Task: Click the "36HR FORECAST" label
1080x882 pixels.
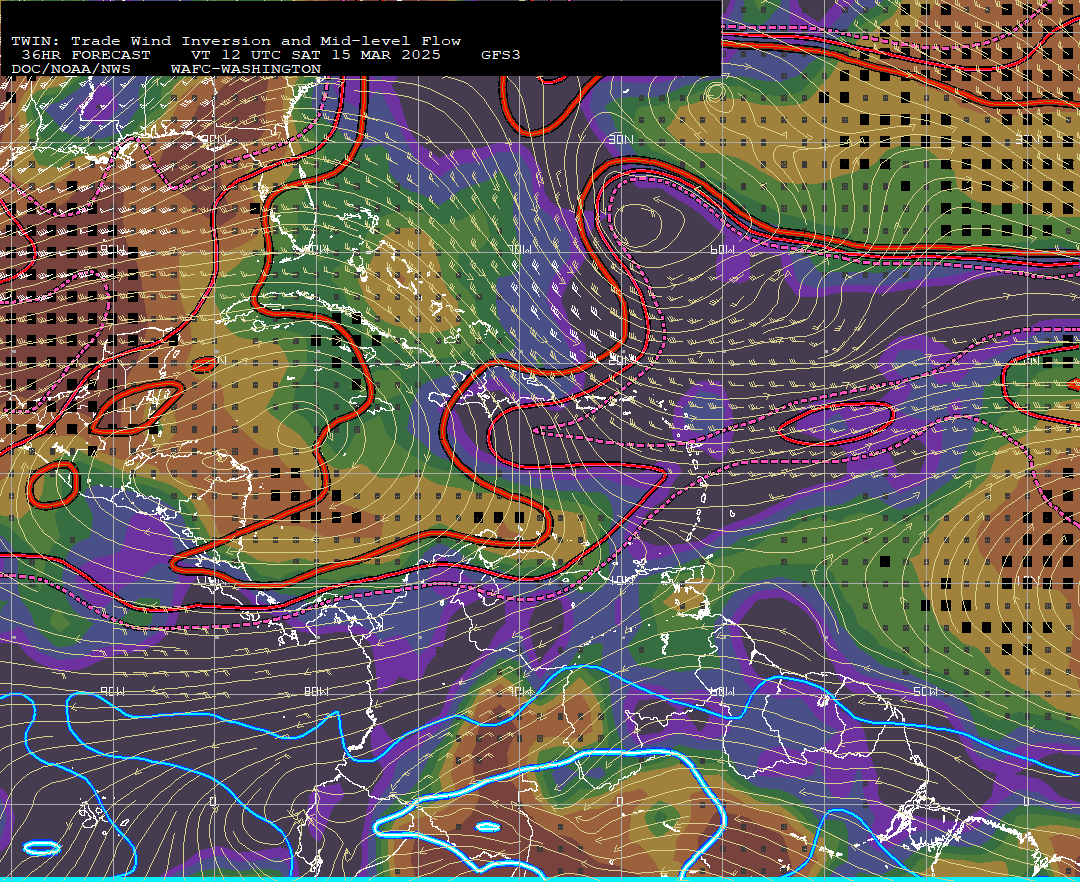Action: [x=85, y=55]
